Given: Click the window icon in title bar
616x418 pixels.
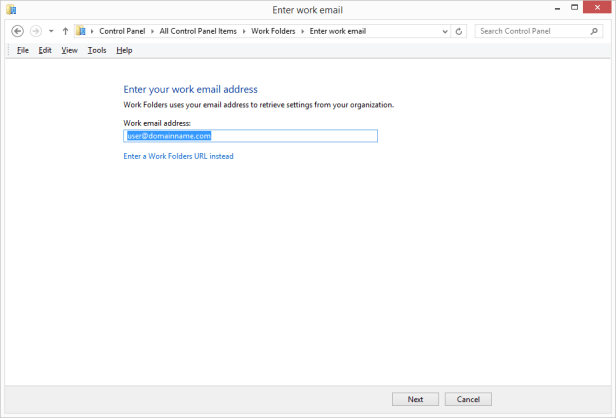Looking at the screenshot, I should [x=11, y=10].
